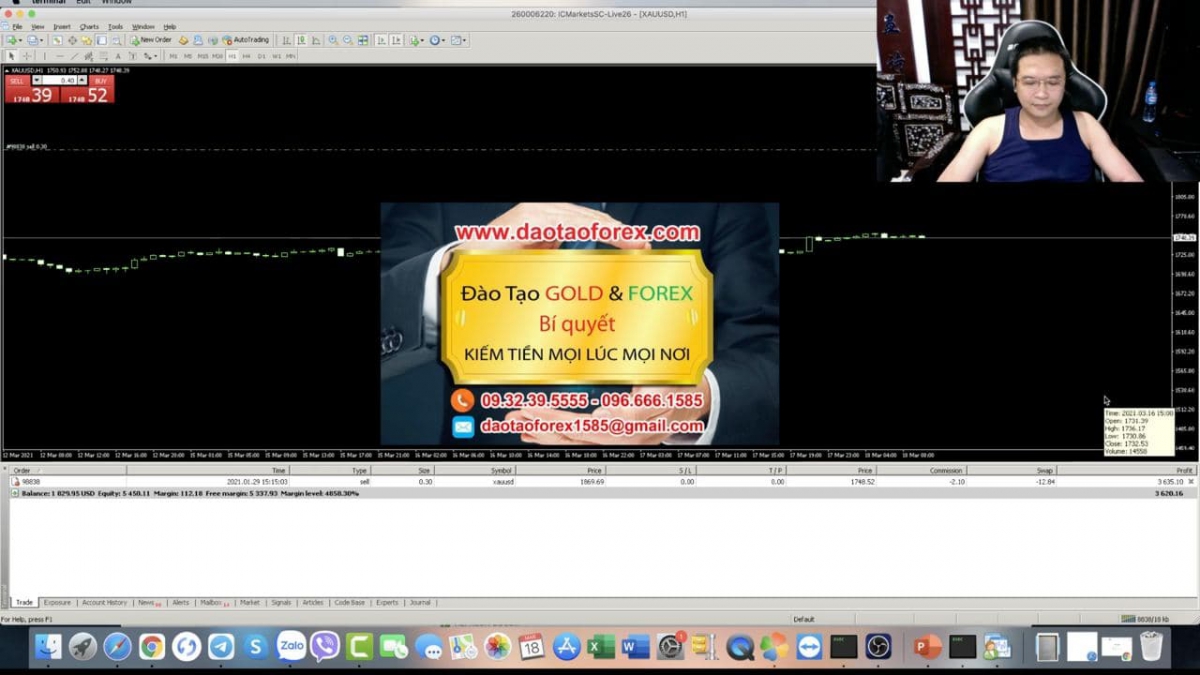The height and width of the screenshot is (675, 1200).
Task: Switch to the Experts tab
Action: pos(387,602)
